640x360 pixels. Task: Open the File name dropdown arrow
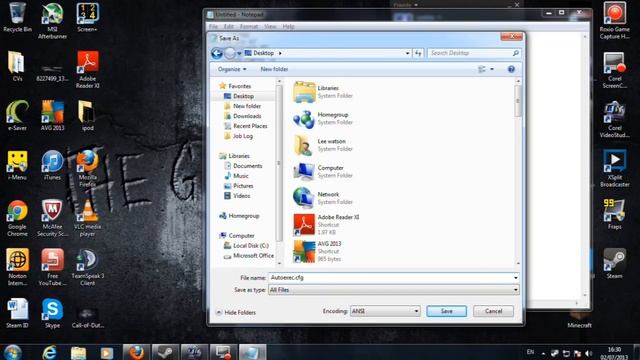tap(516, 278)
